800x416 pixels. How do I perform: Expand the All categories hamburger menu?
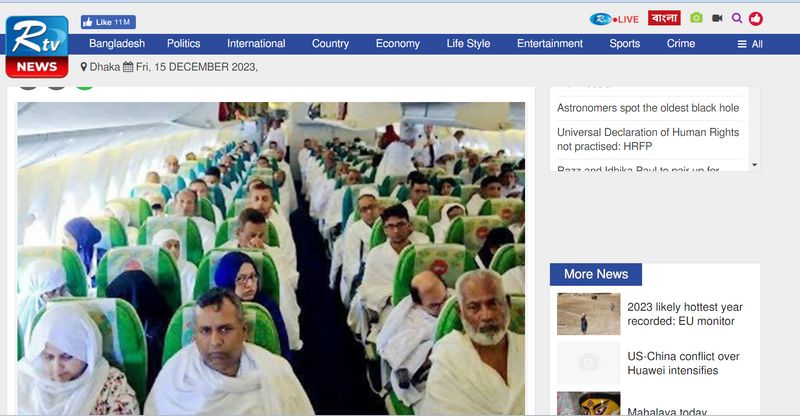click(x=750, y=44)
